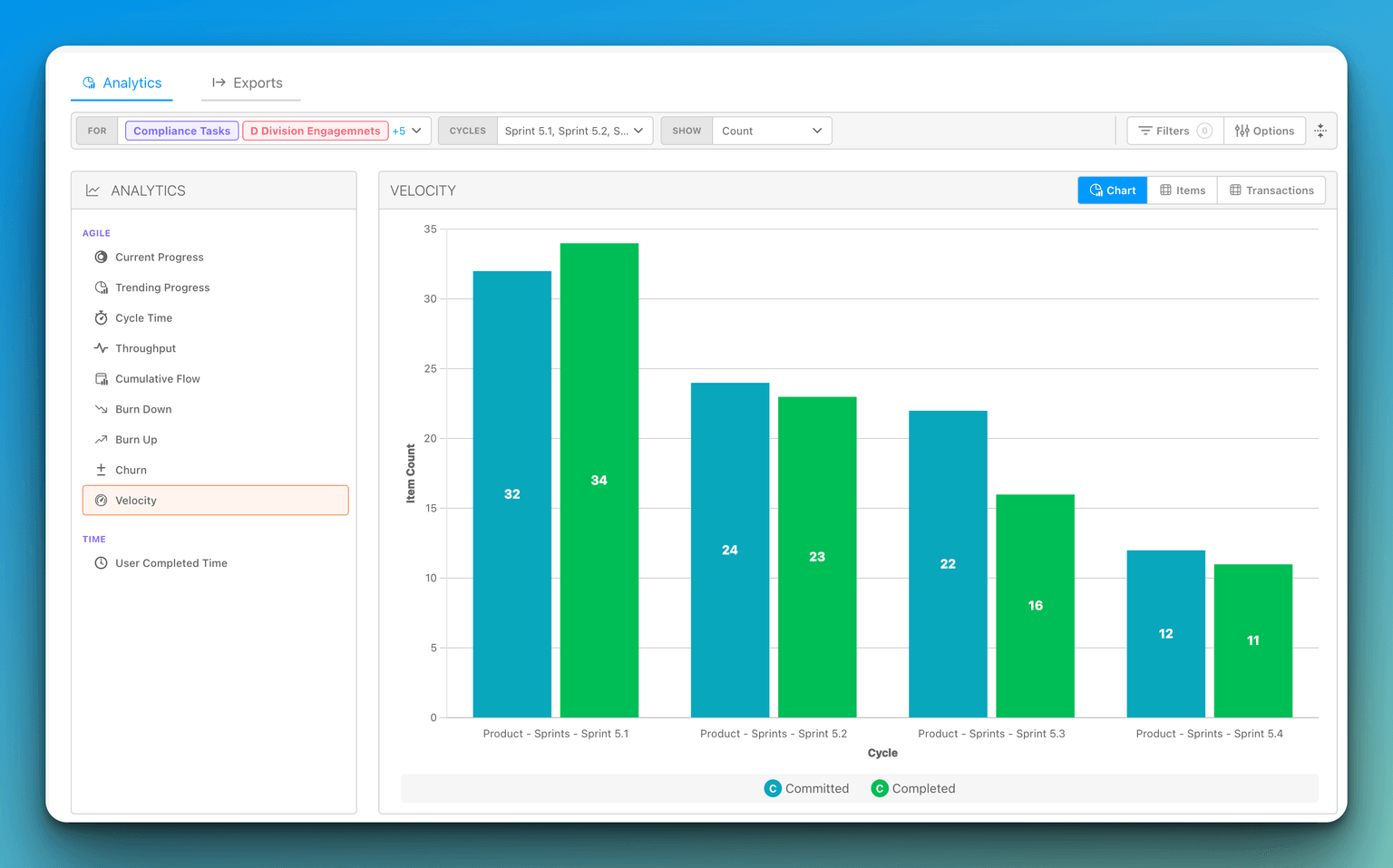This screenshot has width=1393, height=868.
Task: Select the Burn Down trend icon
Action: pyautogui.click(x=101, y=410)
